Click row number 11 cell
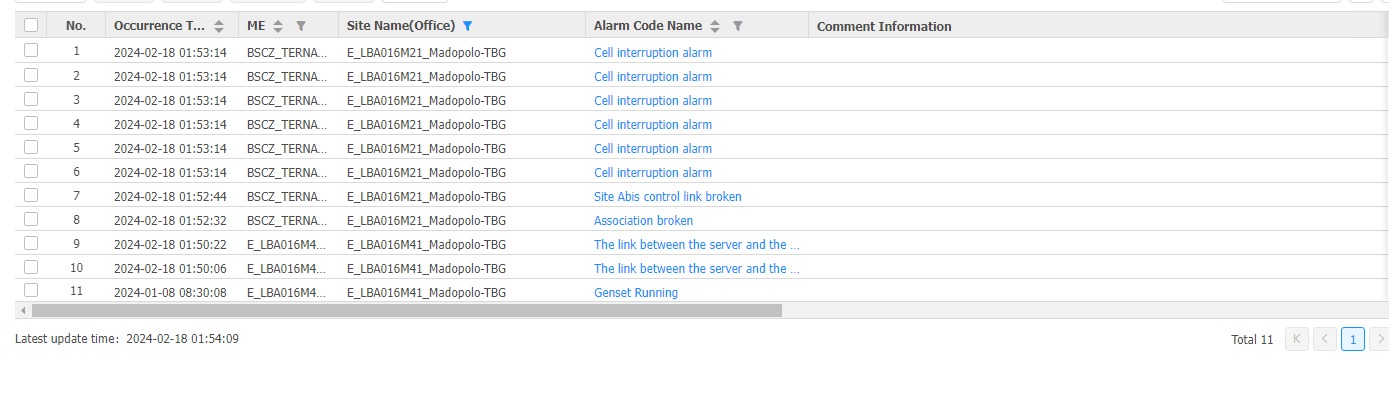Screen dimensions: 1389x397 pos(76,291)
